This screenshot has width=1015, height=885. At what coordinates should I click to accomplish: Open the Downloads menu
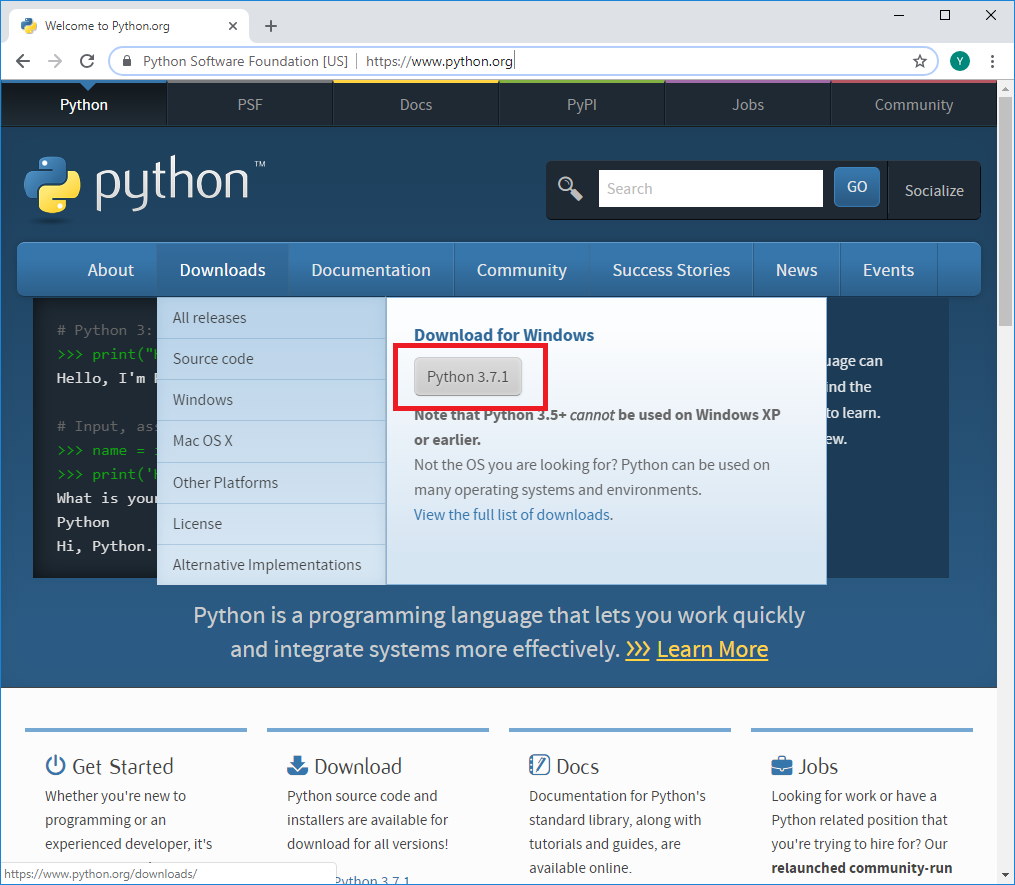coord(223,270)
